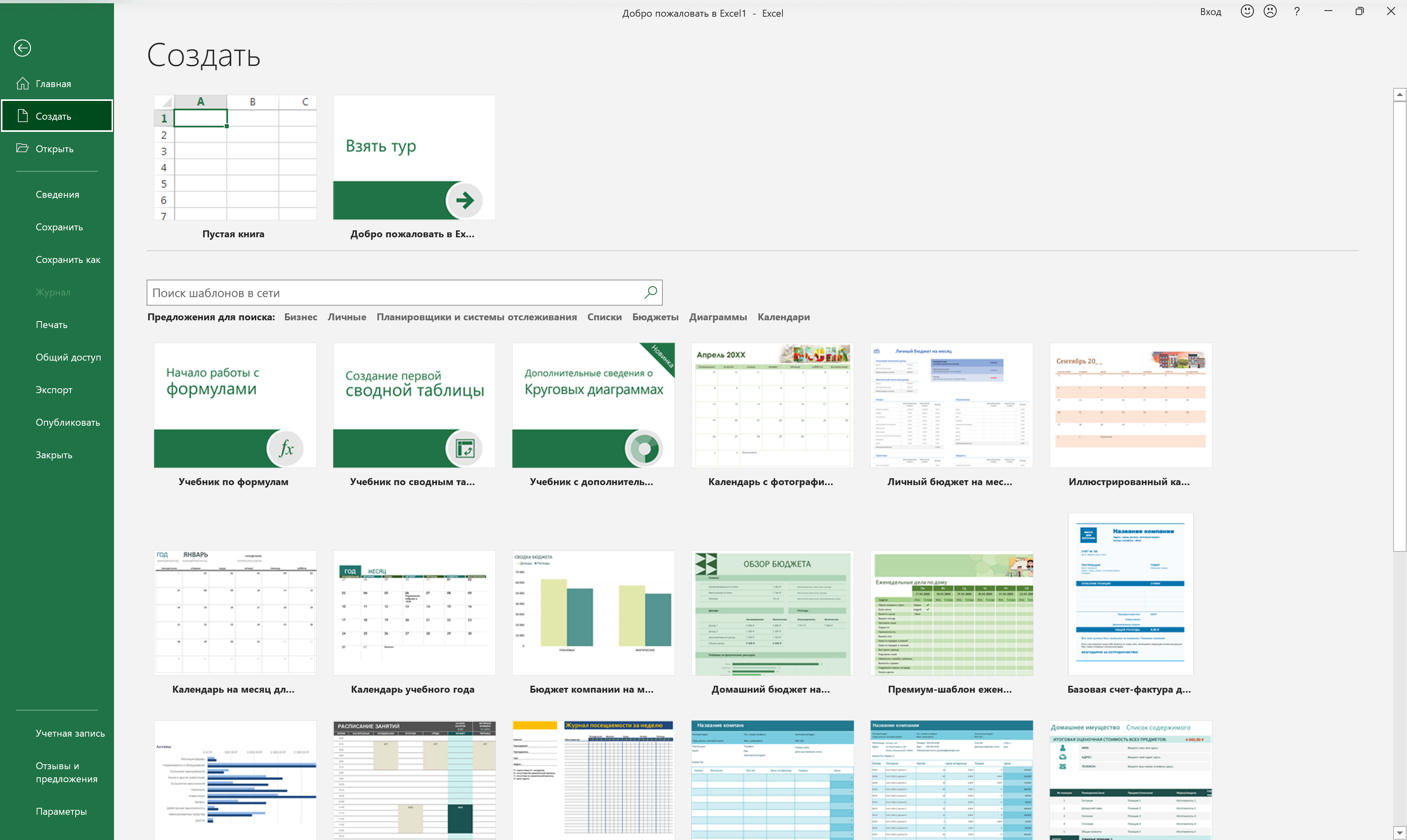Image resolution: width=1407 pixels, height=840 pixels.
Task: Click the green arrow on Взять тур
Action: (464, 200)
